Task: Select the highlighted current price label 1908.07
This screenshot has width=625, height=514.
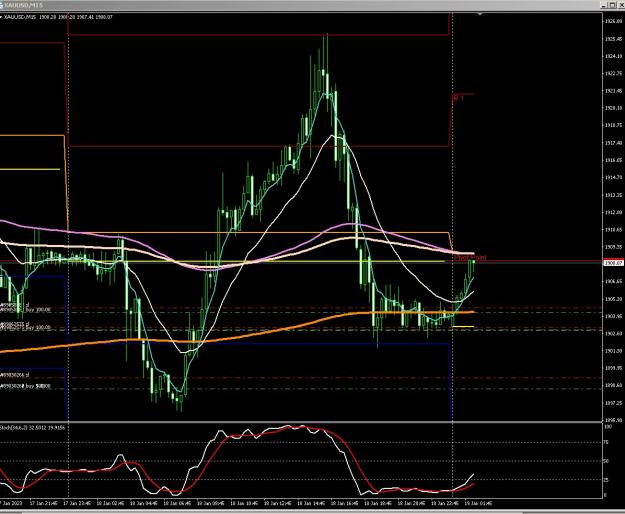Action: tap(613, 263)
